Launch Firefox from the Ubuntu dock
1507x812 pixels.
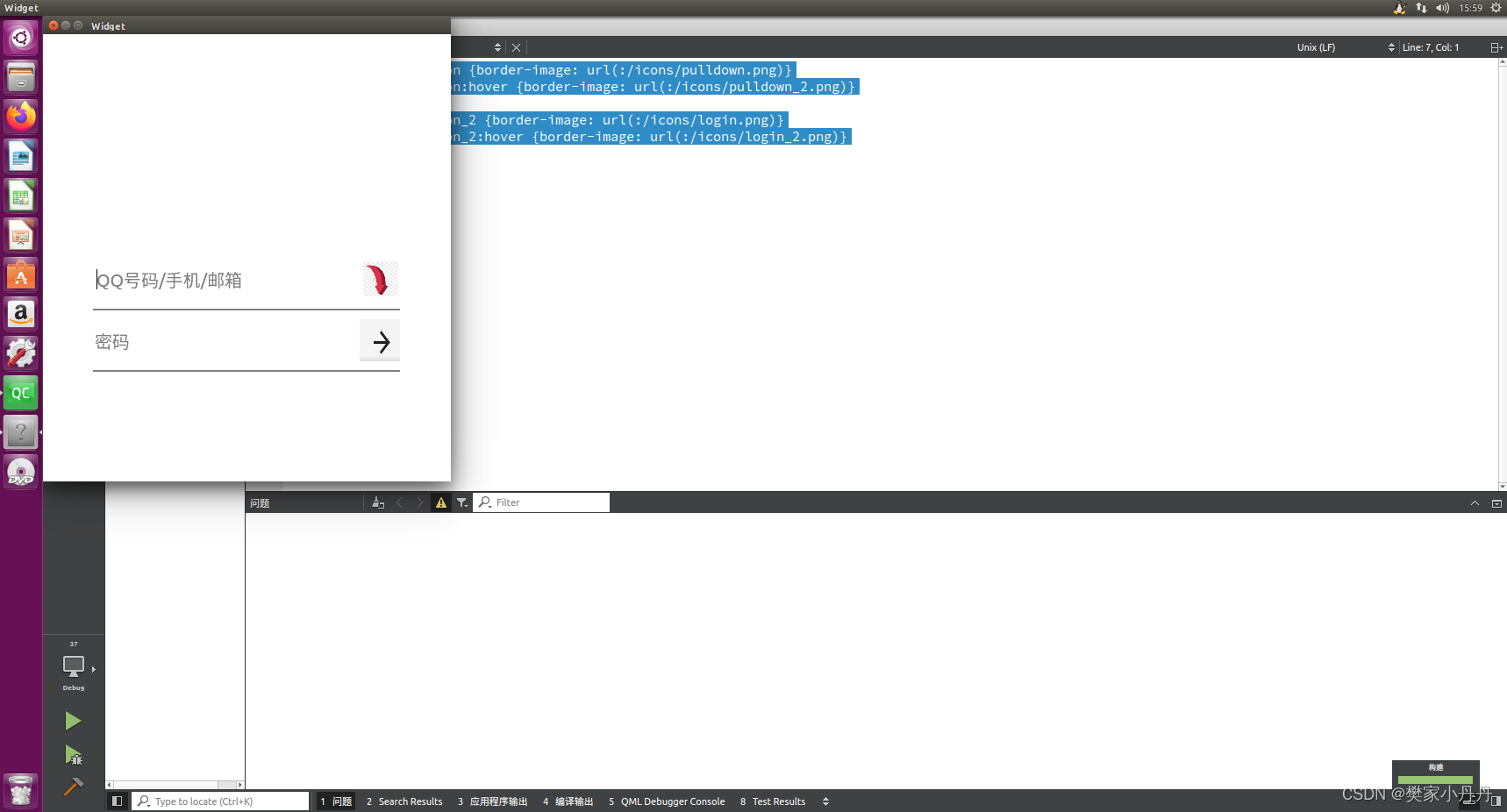point(20,116)
